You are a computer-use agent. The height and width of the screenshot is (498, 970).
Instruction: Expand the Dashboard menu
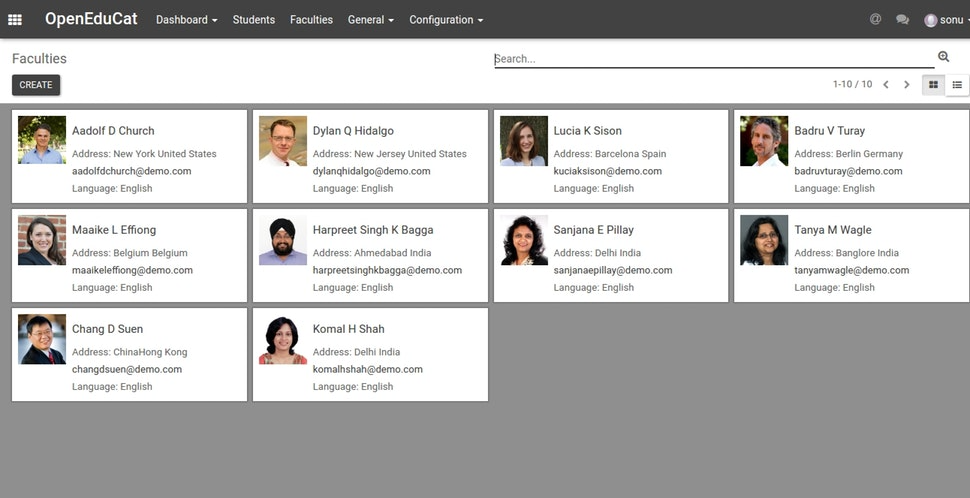point(187,20)
